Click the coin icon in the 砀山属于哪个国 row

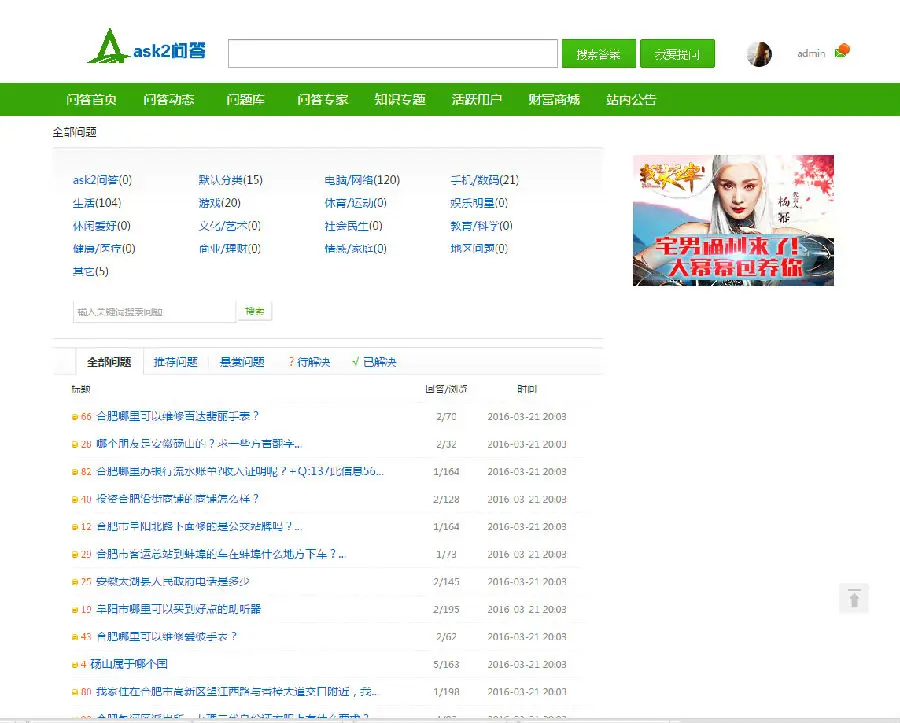click(x=75, y=665)
